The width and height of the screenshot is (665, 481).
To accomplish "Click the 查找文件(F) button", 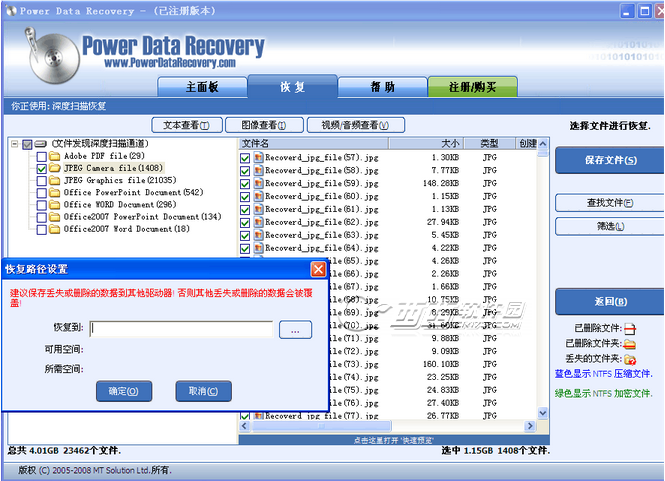I will click(610, 203).
